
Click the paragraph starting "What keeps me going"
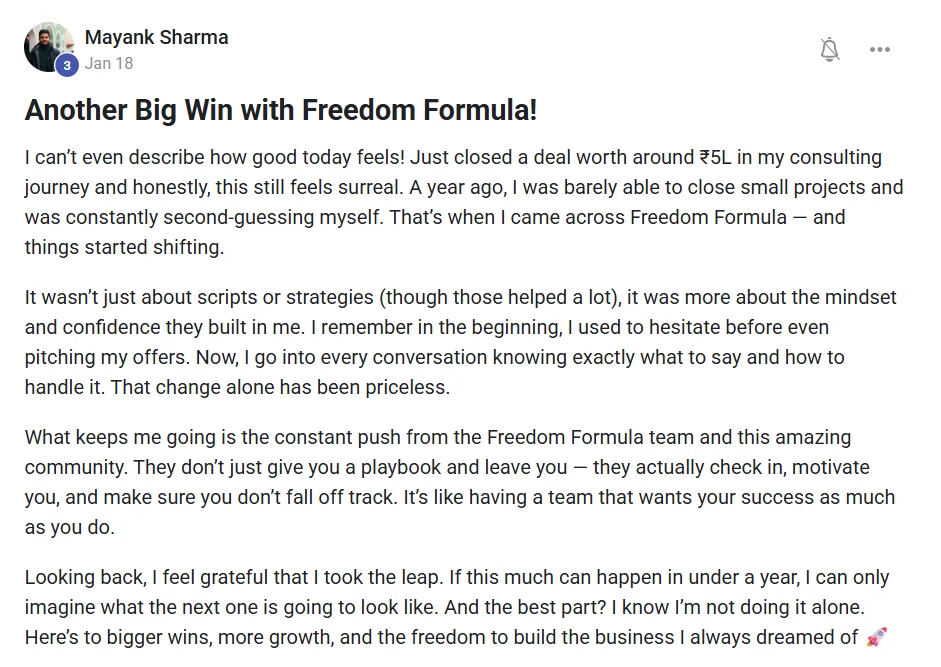pos(460,482)
